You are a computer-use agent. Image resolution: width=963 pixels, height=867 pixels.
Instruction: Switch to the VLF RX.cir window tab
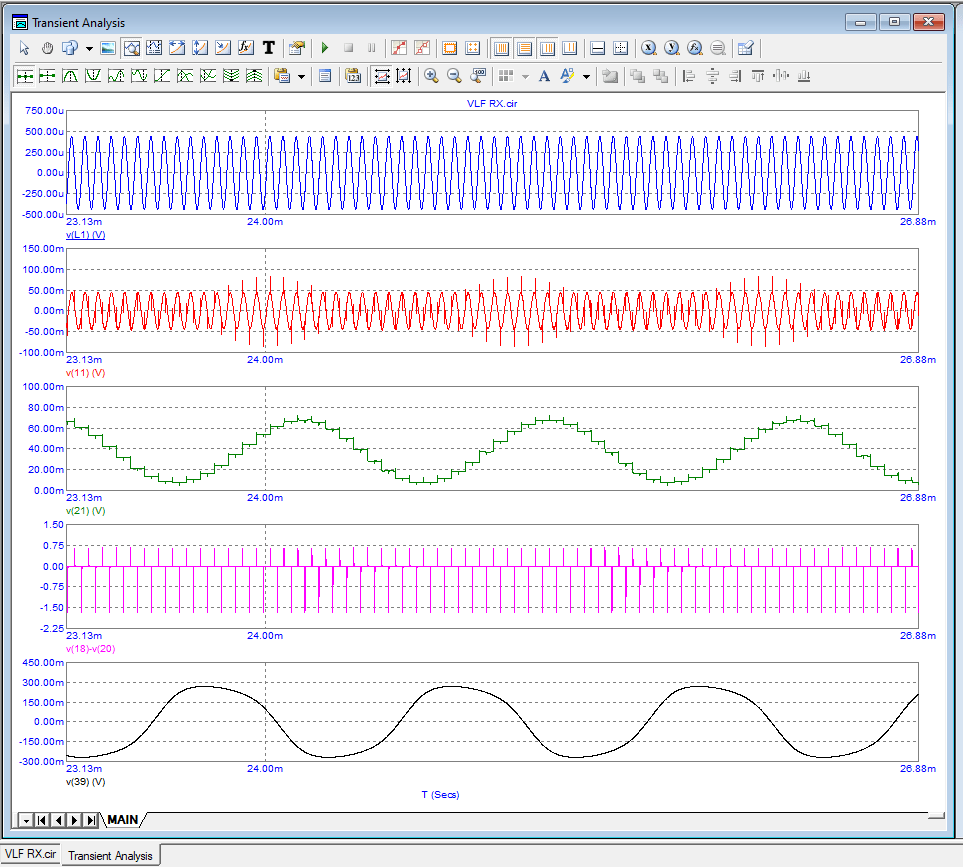tap(31, 854)
